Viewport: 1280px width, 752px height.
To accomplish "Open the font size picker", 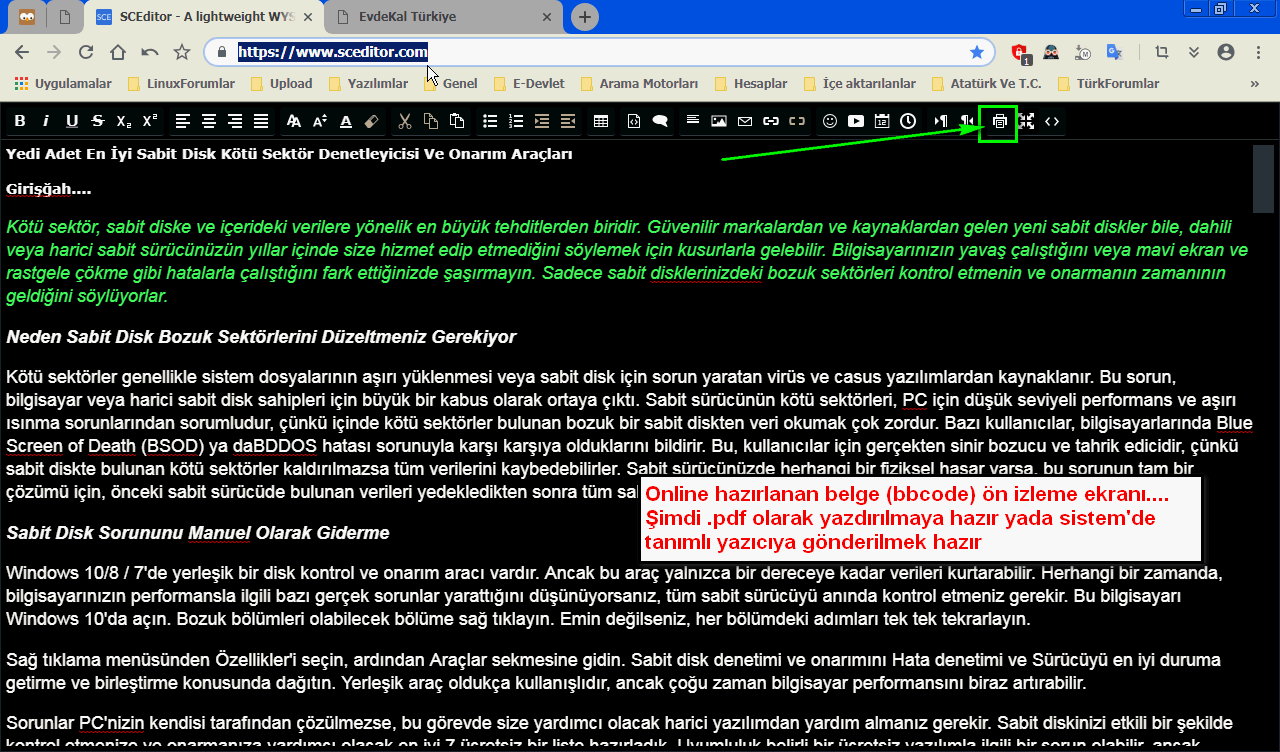I will click(x=320, y=121).
